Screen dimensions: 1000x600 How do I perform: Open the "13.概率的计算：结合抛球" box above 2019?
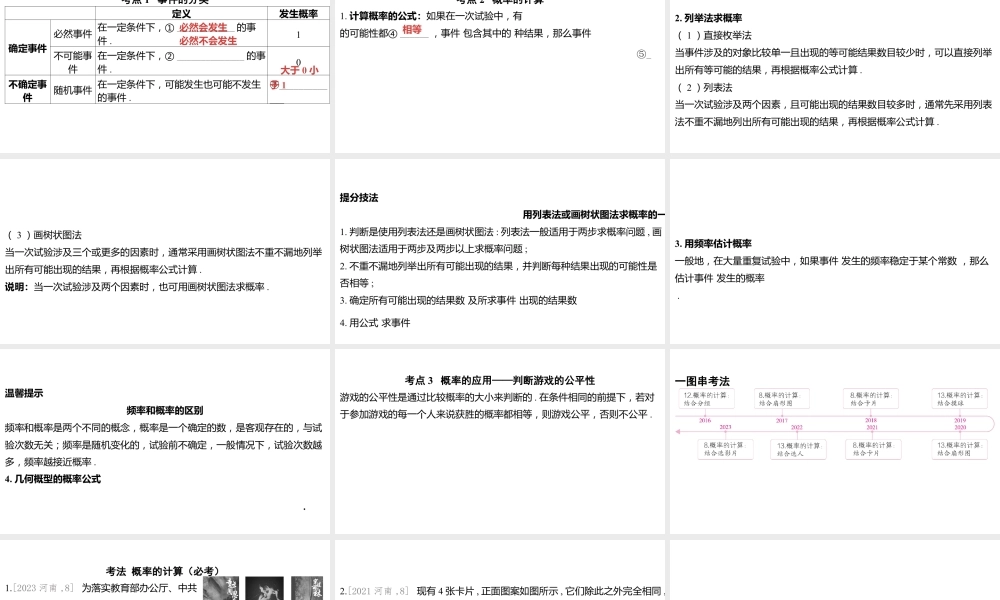pos(960,398)
